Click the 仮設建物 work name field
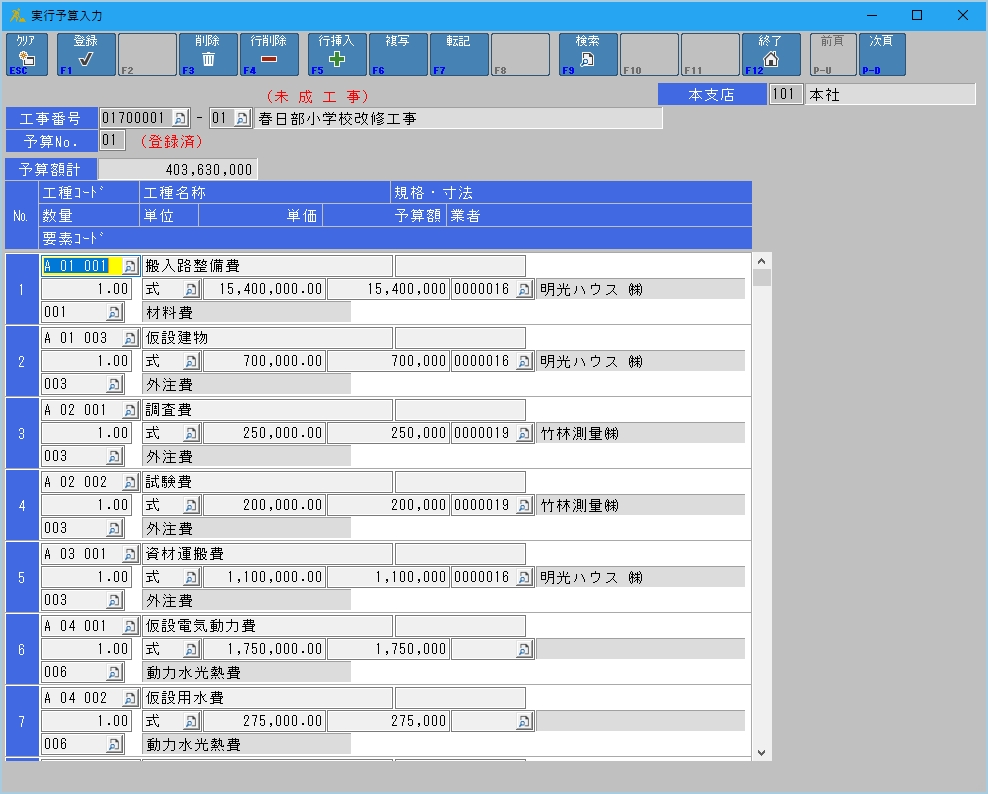988x794 pixels. [x=267, y=338]
